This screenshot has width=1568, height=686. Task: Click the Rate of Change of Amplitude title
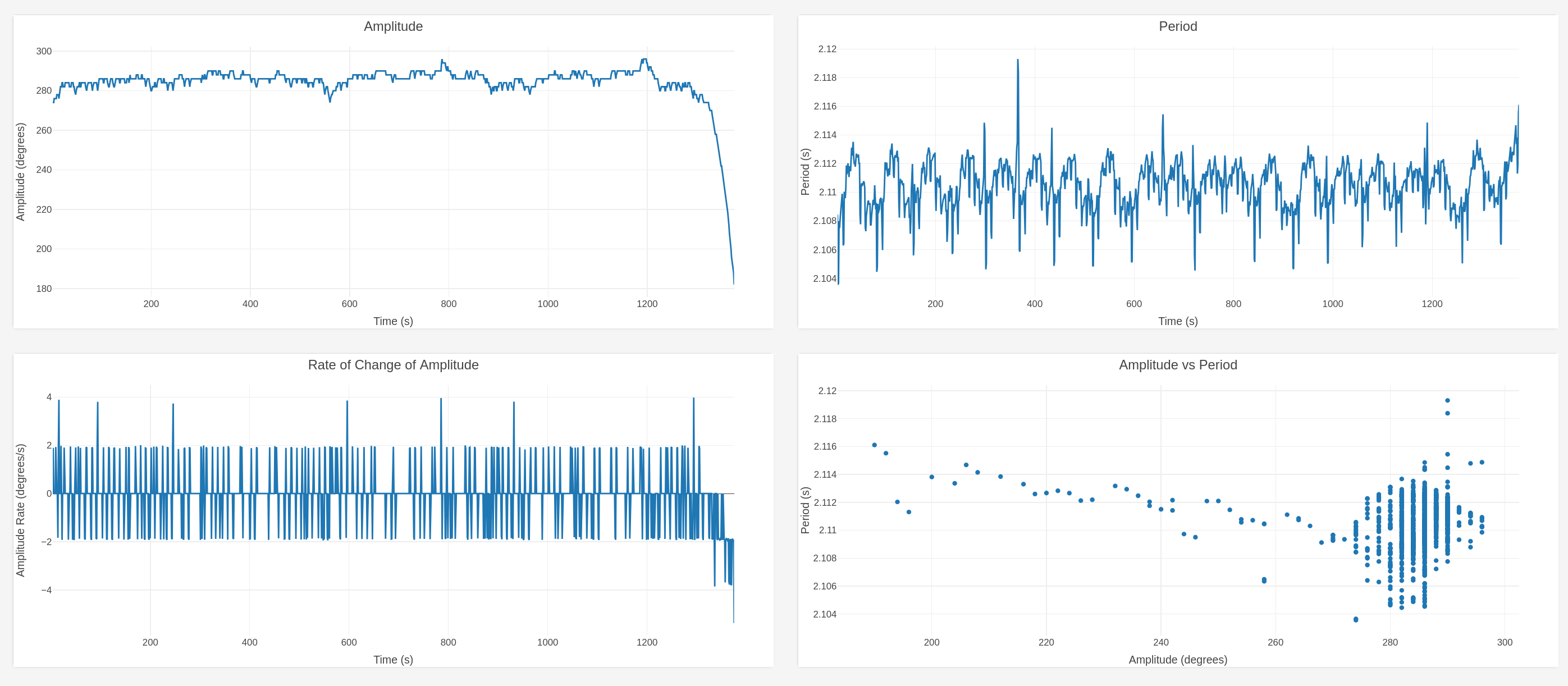pos(392,364)
